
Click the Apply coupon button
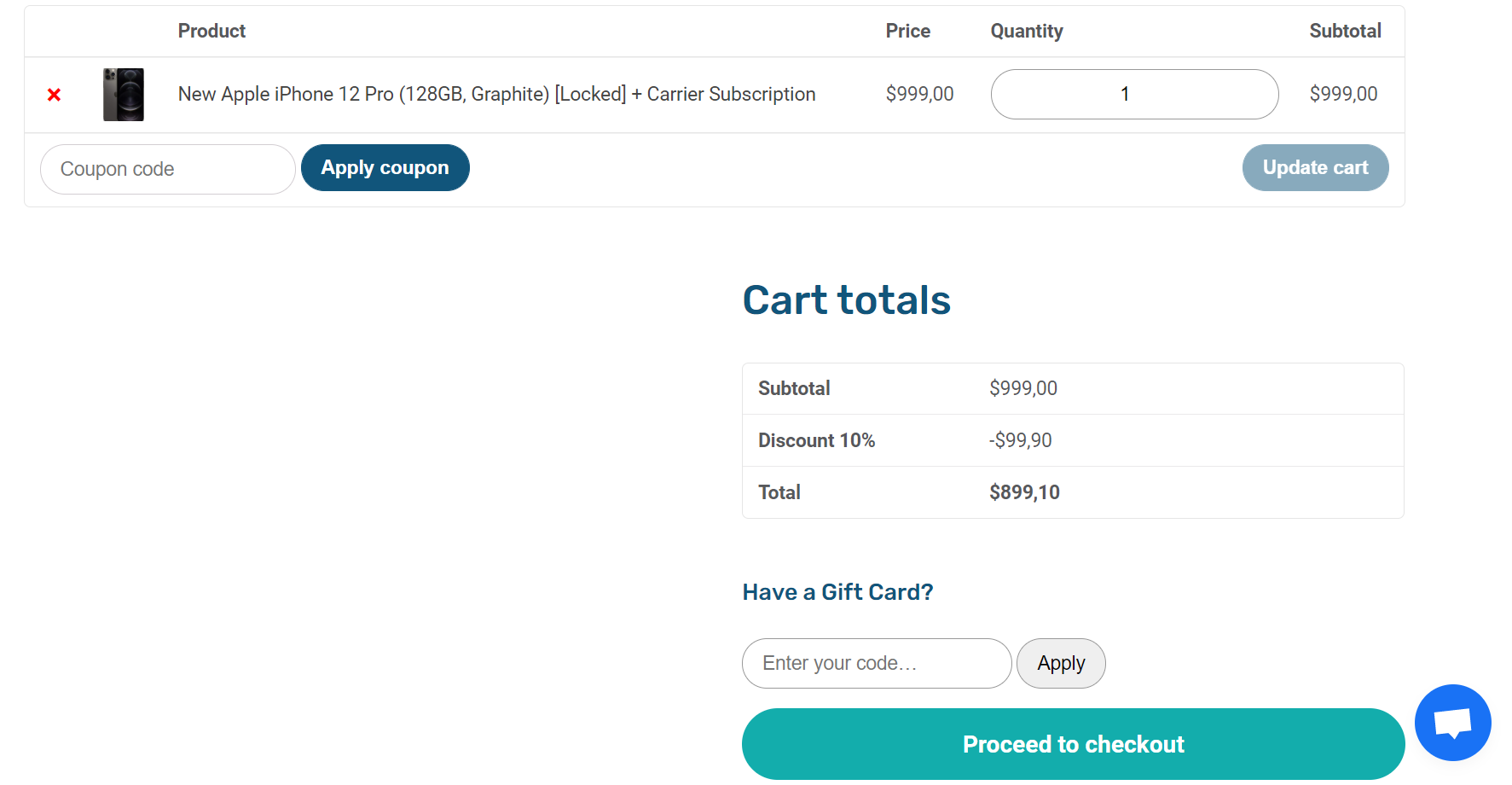pos(385,167)
